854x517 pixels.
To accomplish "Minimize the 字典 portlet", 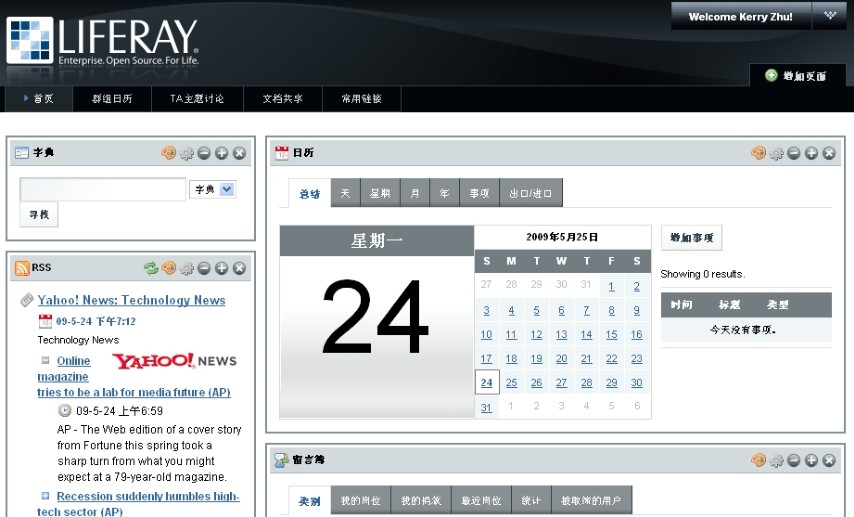I will (204, 153).
